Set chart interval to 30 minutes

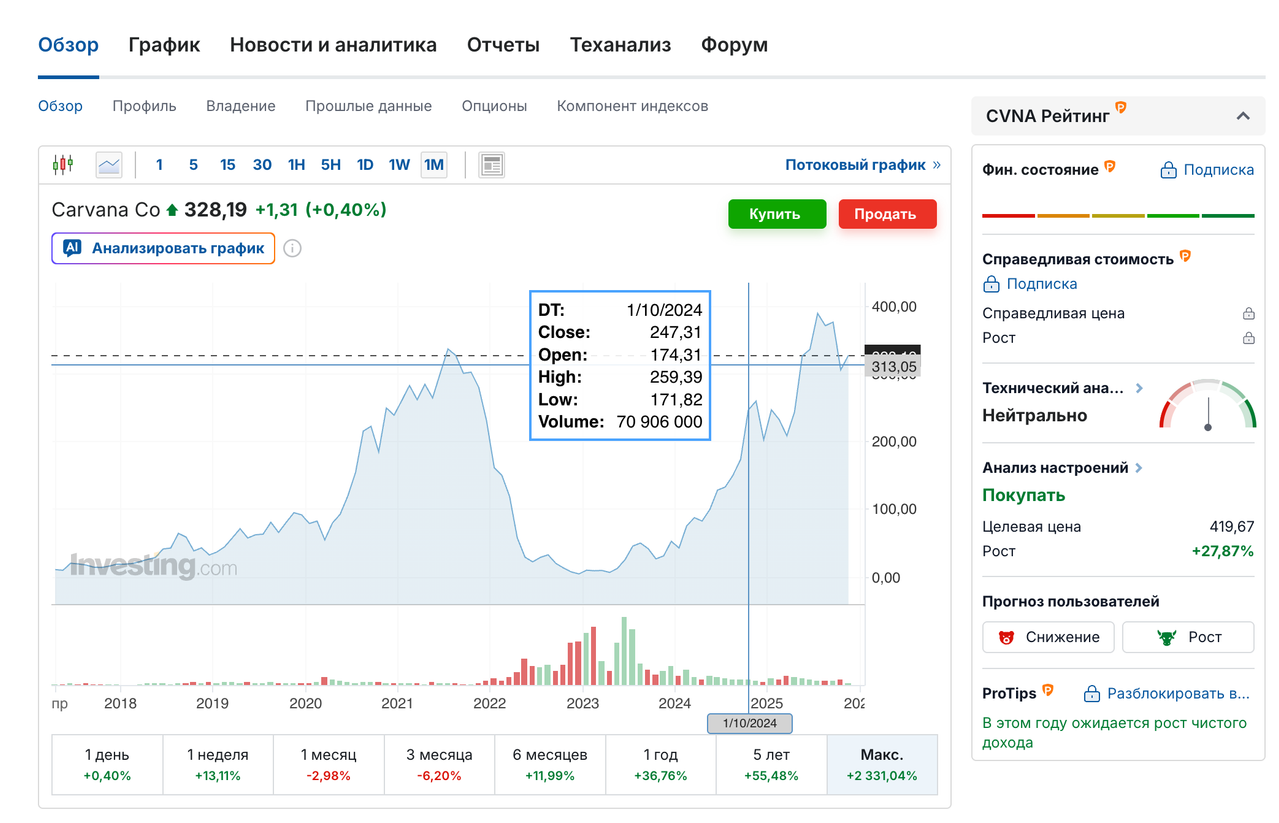(262, 165)
